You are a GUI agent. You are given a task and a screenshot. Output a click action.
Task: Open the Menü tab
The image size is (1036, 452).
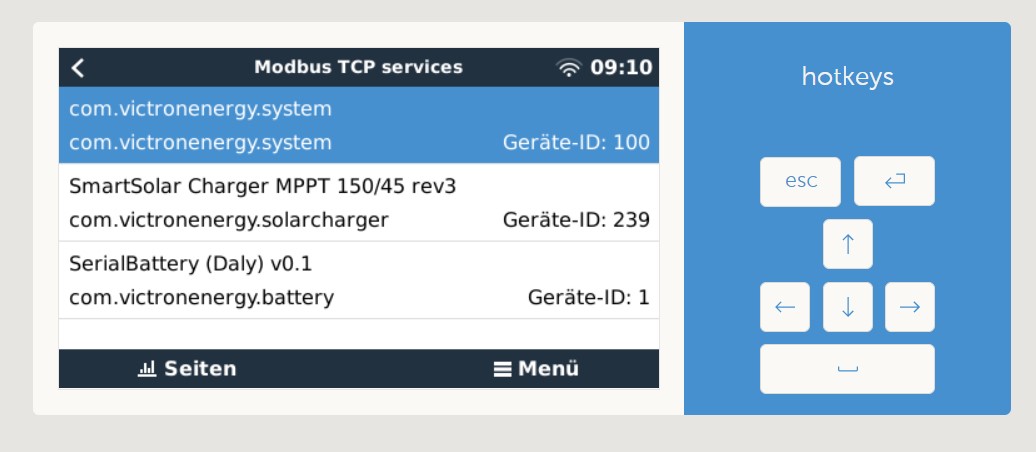(536, 369)
